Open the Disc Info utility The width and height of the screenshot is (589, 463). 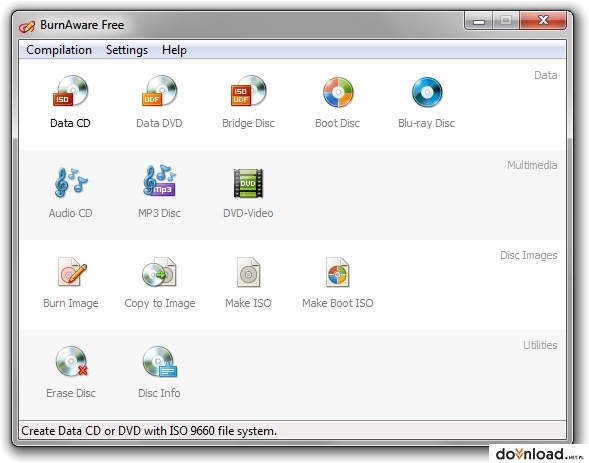click(160, 362)
